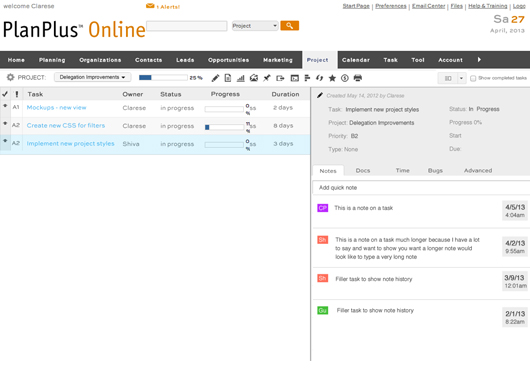530x370 pixels.
Task: Click the green Gu note author badge
Action: (322, 310)
